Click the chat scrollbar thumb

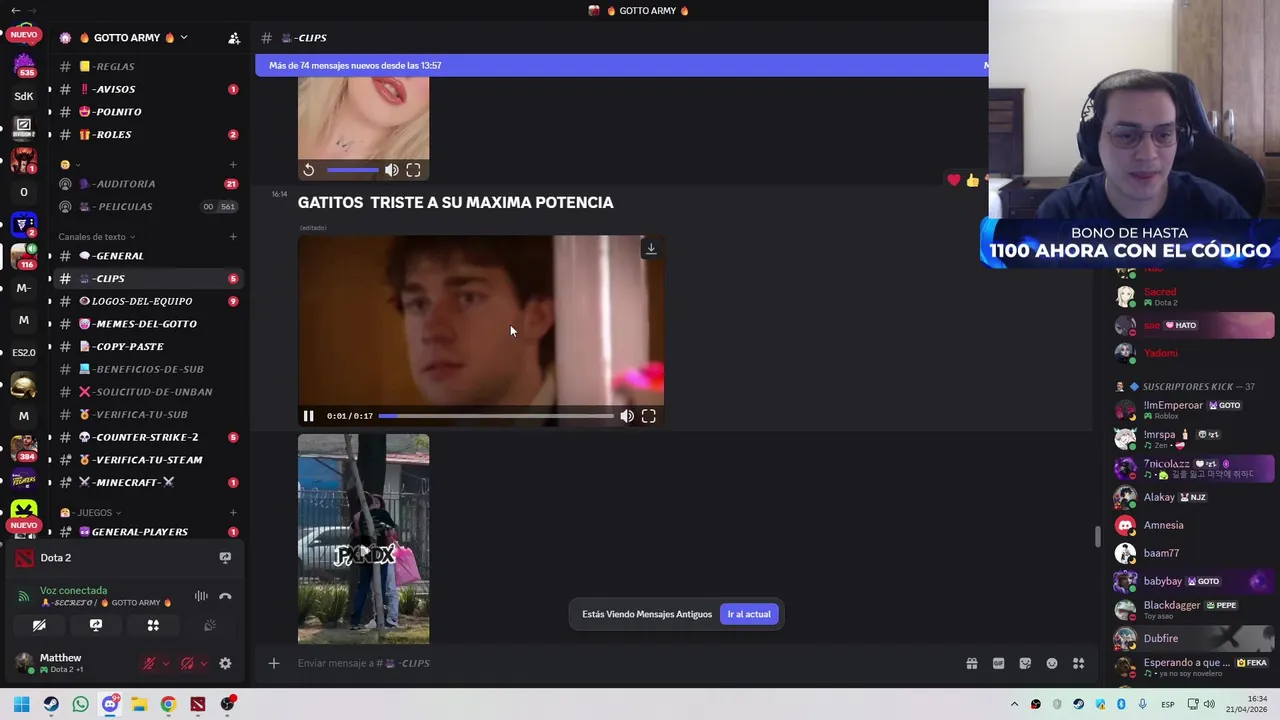pyautogui.click(x=1096, y=536)
